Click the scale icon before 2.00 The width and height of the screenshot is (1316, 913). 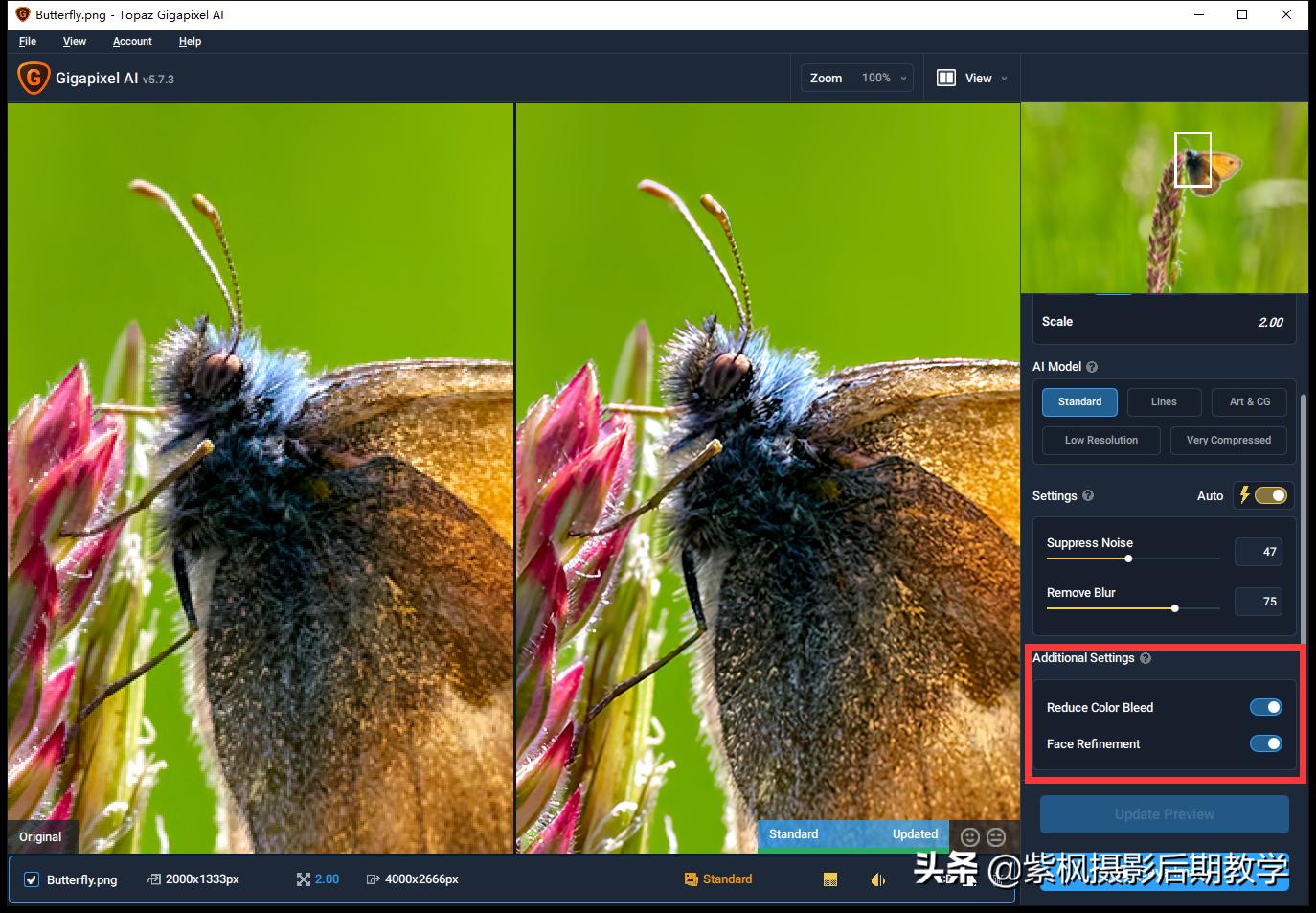(303, 879)
